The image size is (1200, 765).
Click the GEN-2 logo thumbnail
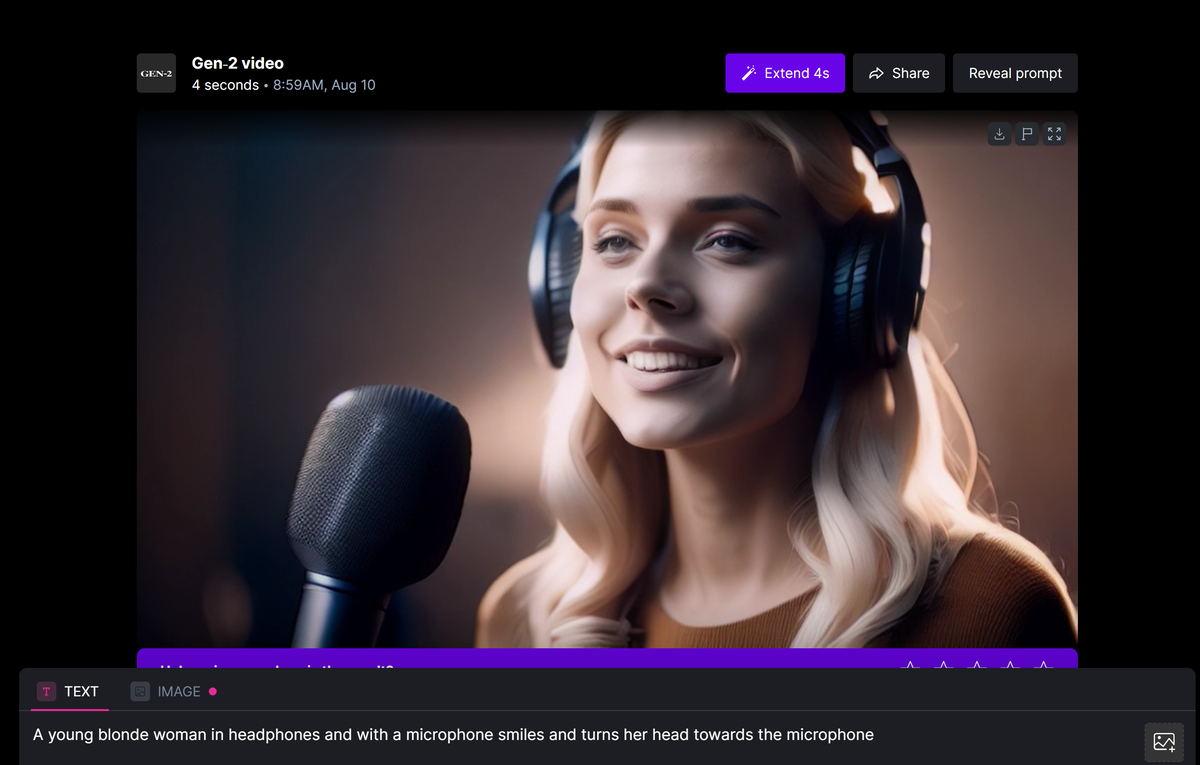[x=156, y=73]
